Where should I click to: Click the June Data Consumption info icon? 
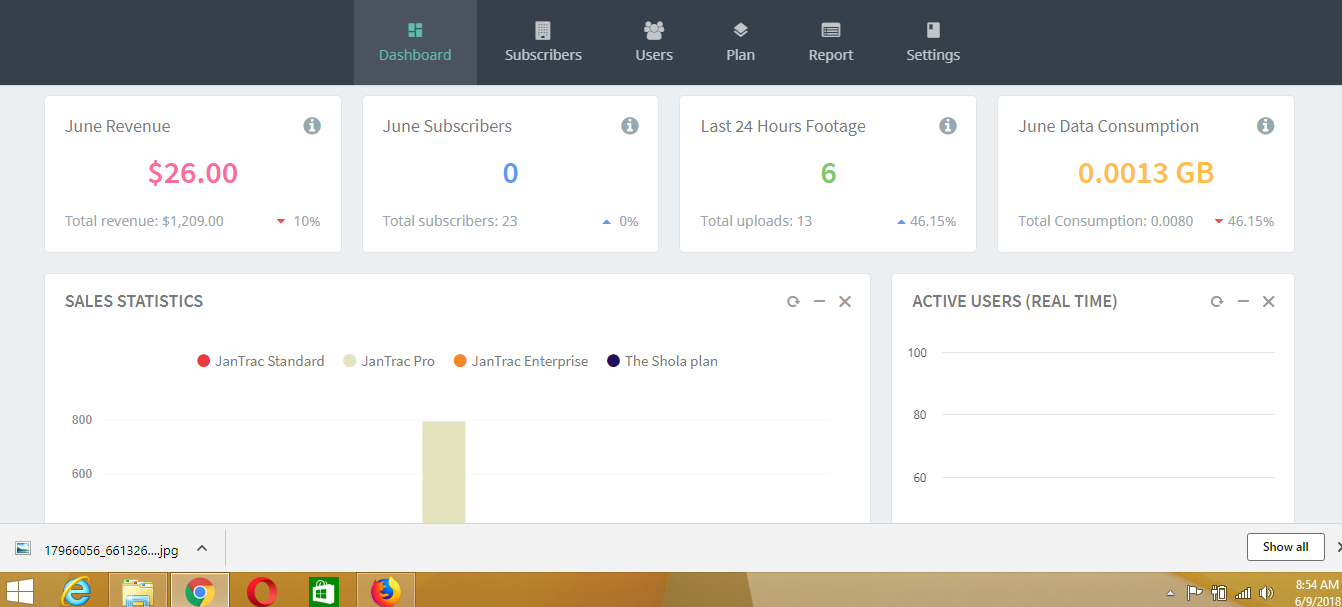coord(1265,126)
